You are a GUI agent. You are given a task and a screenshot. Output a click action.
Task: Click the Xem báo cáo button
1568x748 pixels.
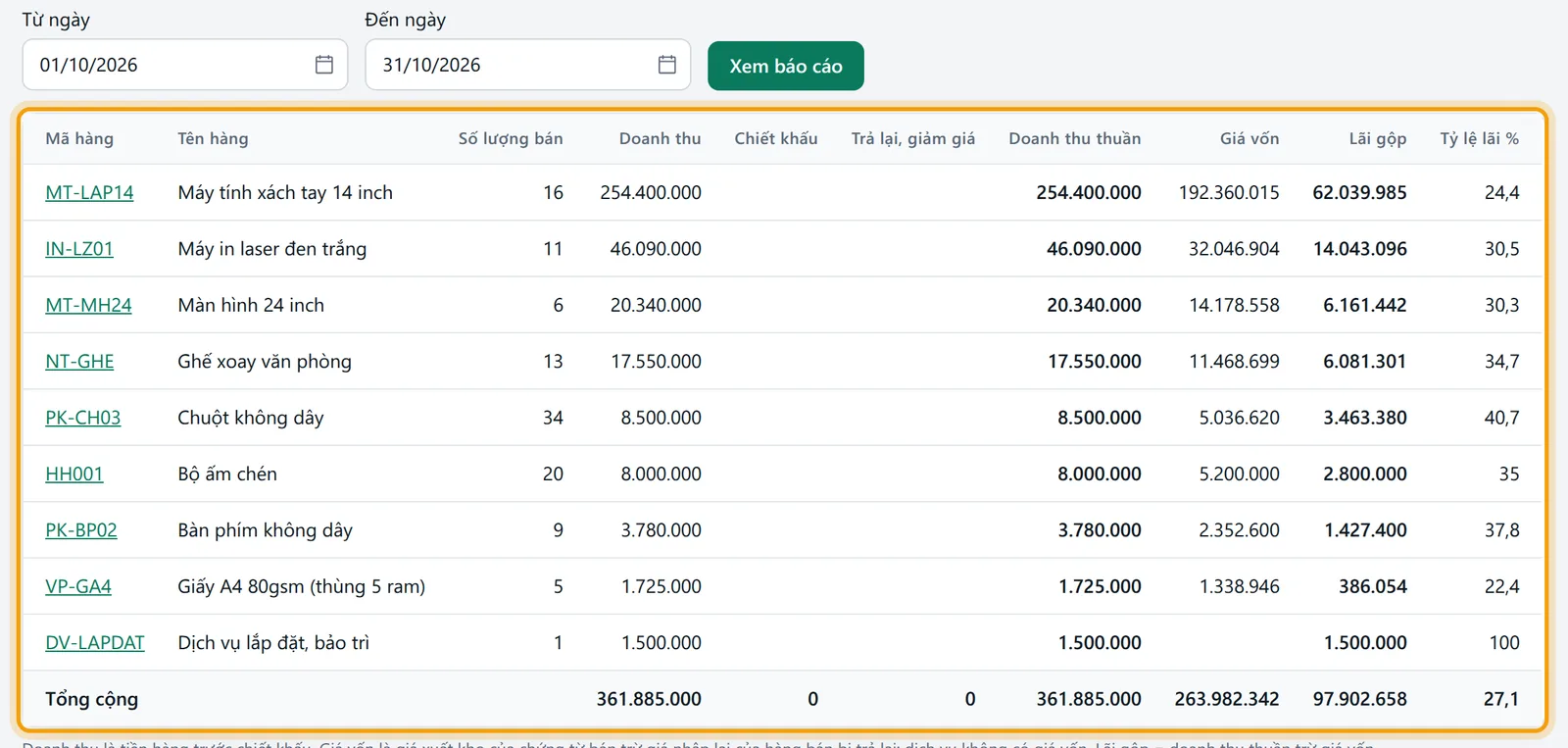click(x=786, y=66)
